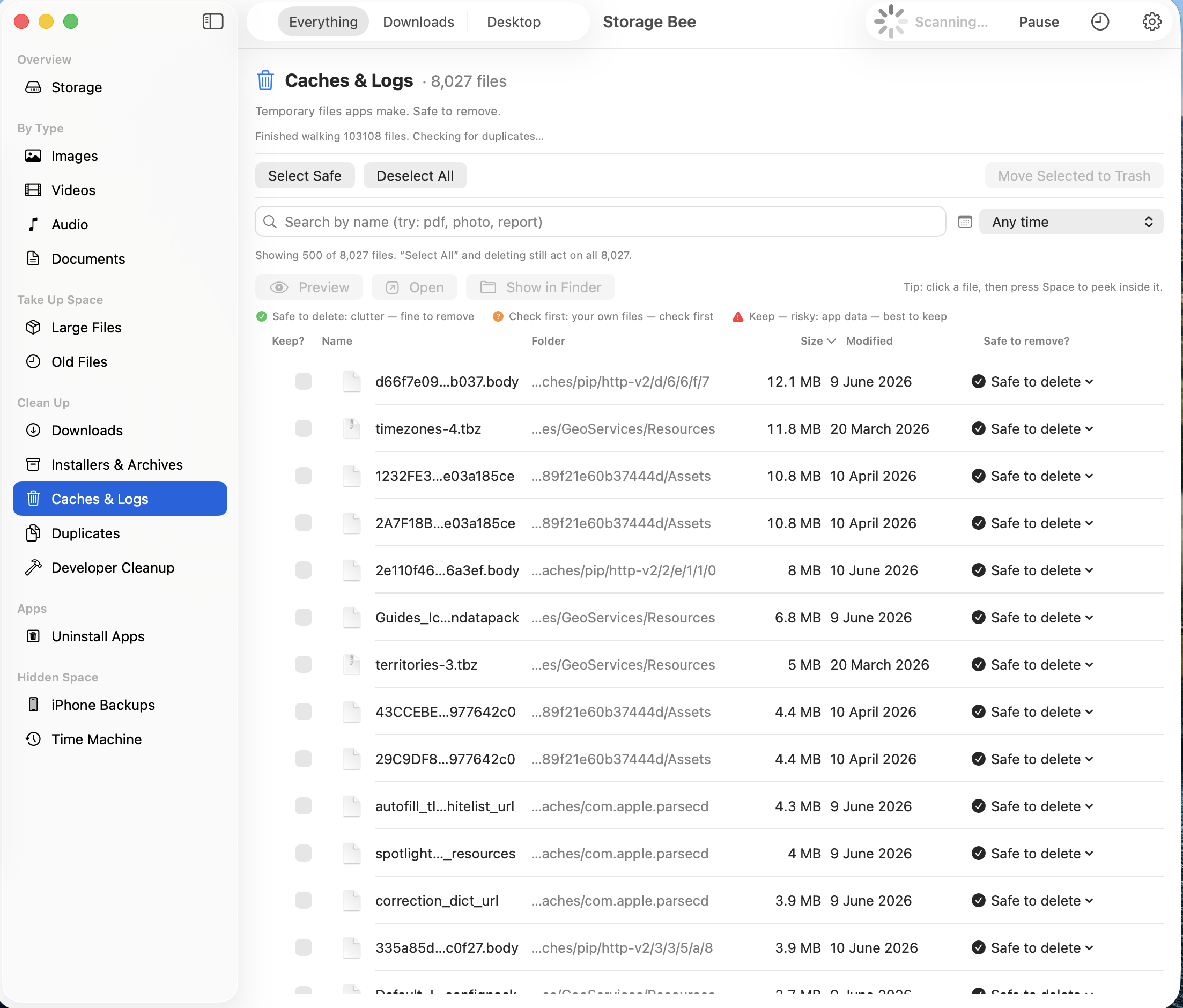
Task: Click the Name column header
Action: tap(337, 341)
